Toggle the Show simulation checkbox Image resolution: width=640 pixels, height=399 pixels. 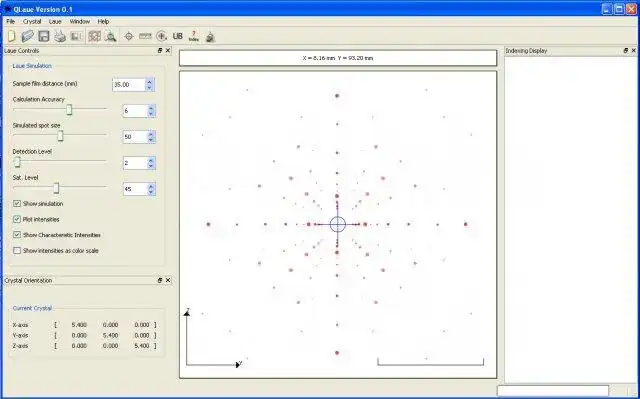coord(17,204)
